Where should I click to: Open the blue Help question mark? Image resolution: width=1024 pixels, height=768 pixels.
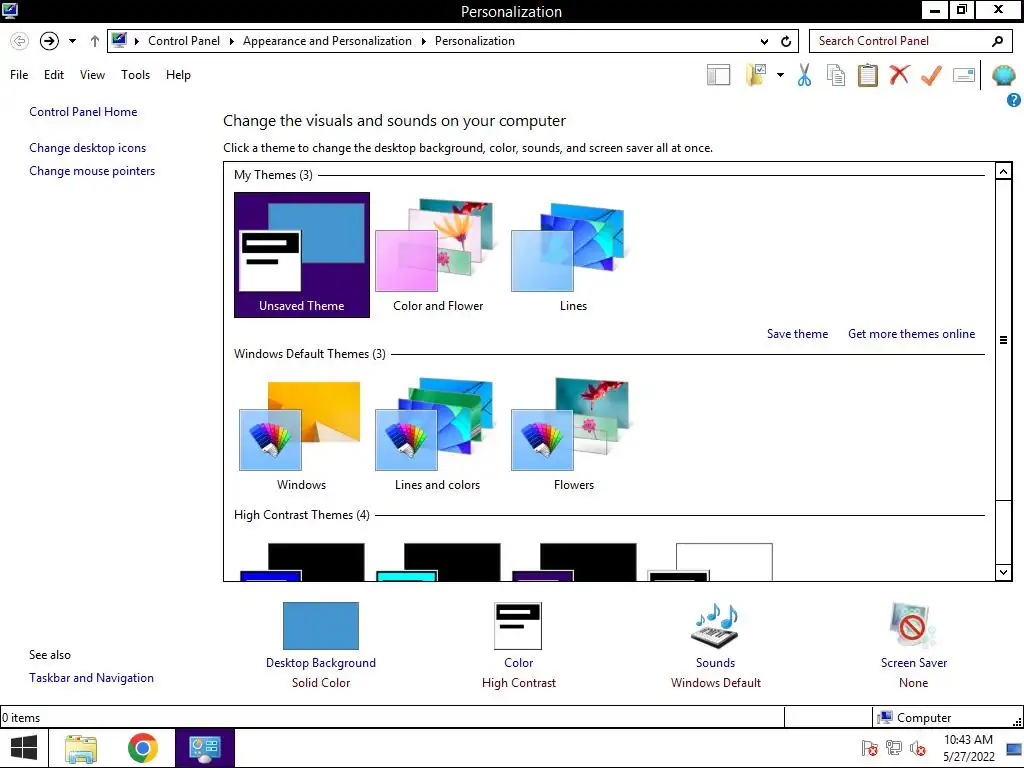[x=1014, y=100]
